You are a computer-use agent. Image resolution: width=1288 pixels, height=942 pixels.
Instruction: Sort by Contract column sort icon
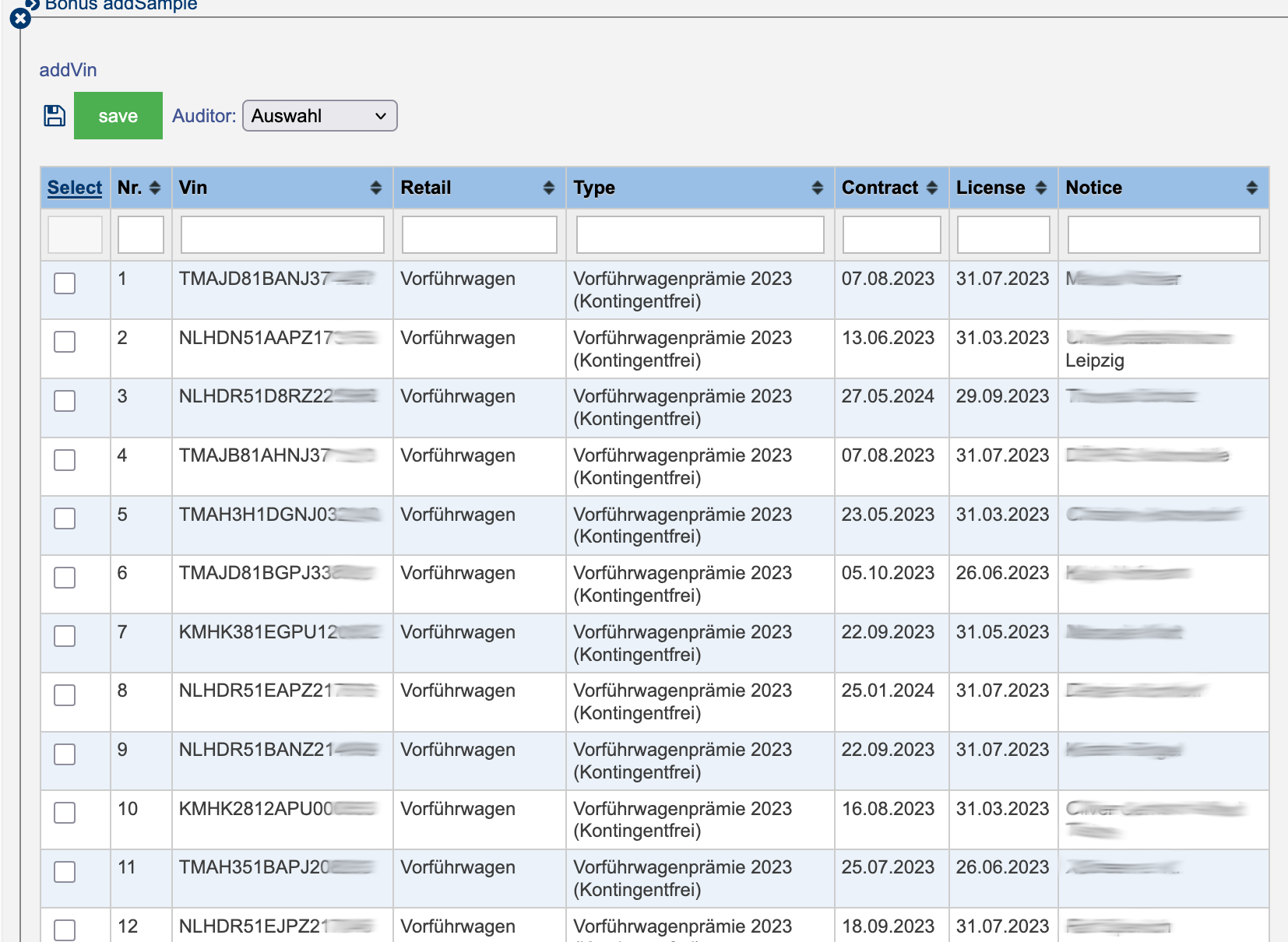(932, 188)
